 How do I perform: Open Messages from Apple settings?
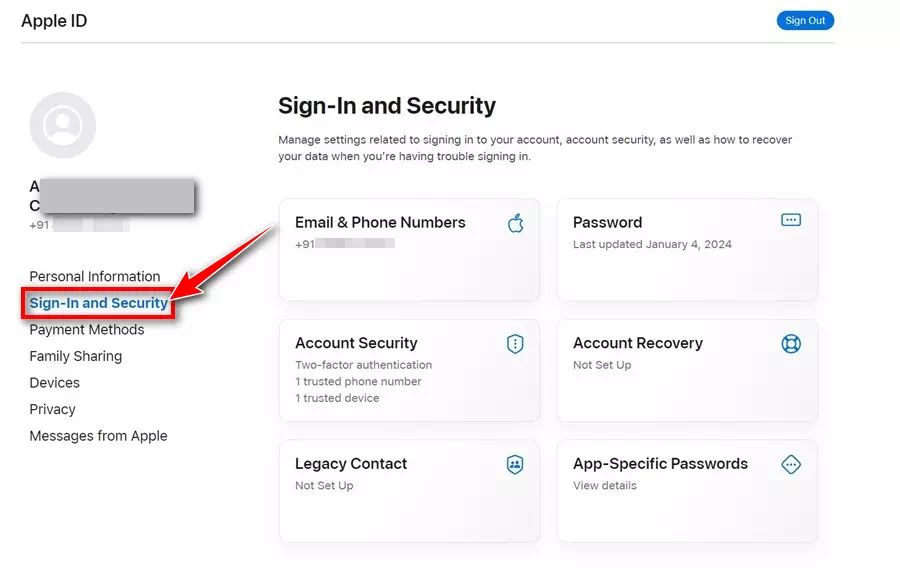pos(98,436)
